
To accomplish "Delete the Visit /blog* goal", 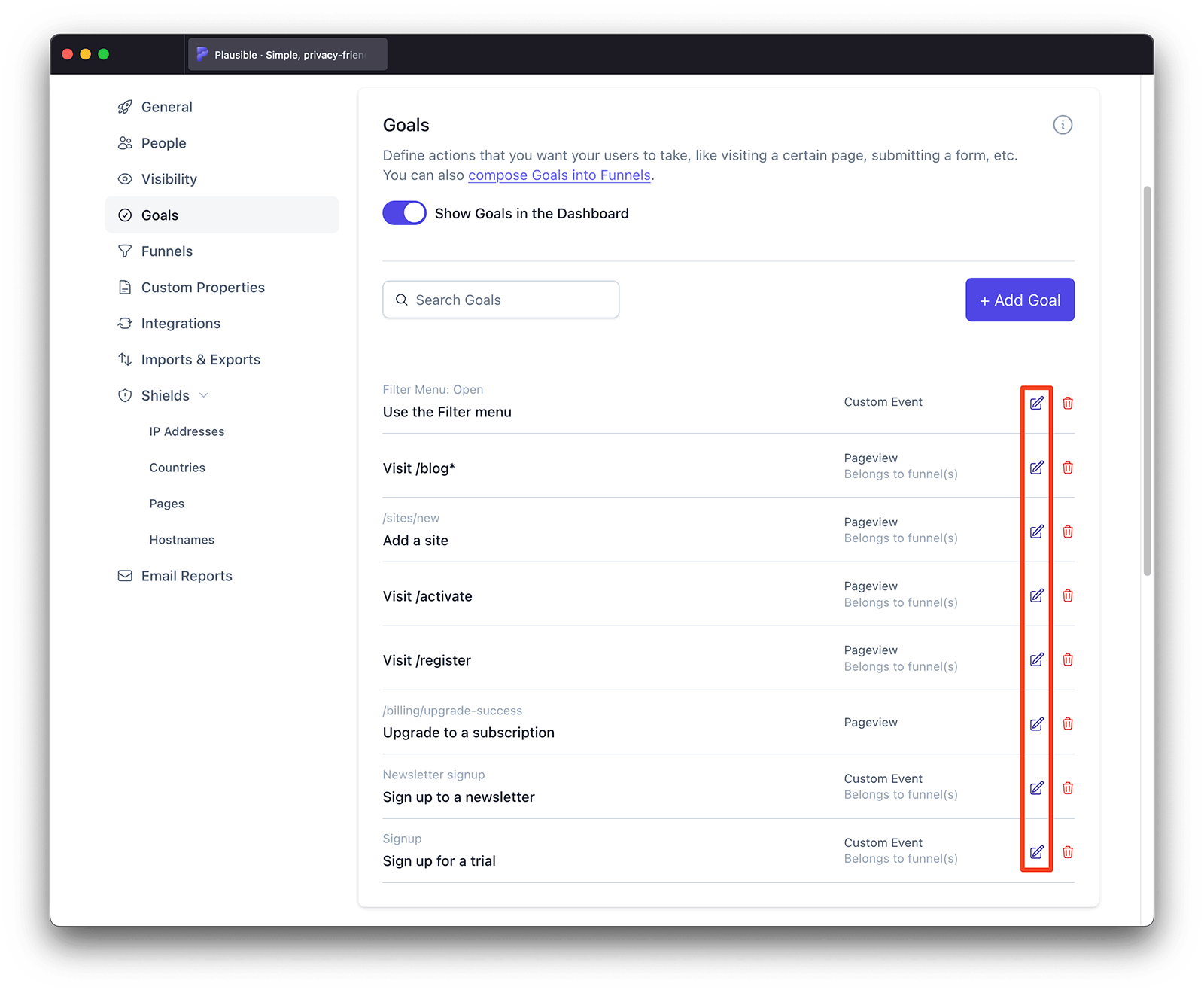I will pos(1067,468).
